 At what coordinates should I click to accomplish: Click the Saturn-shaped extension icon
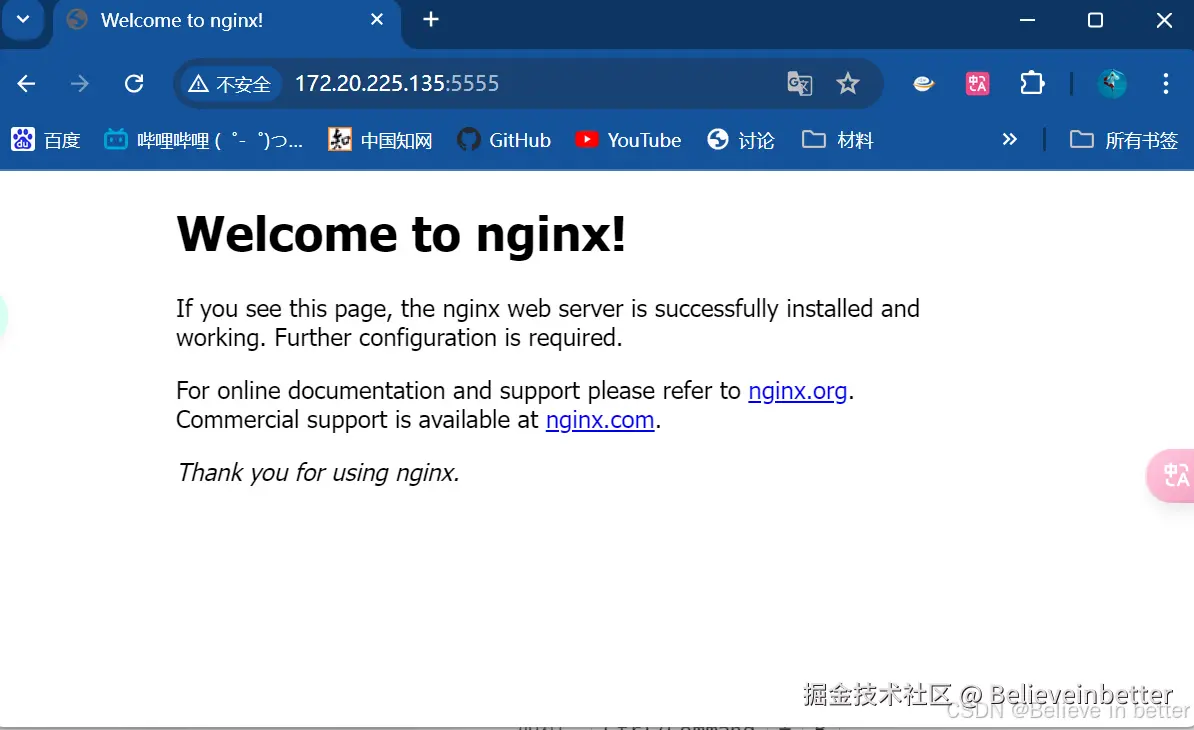[x=922, y=84]
